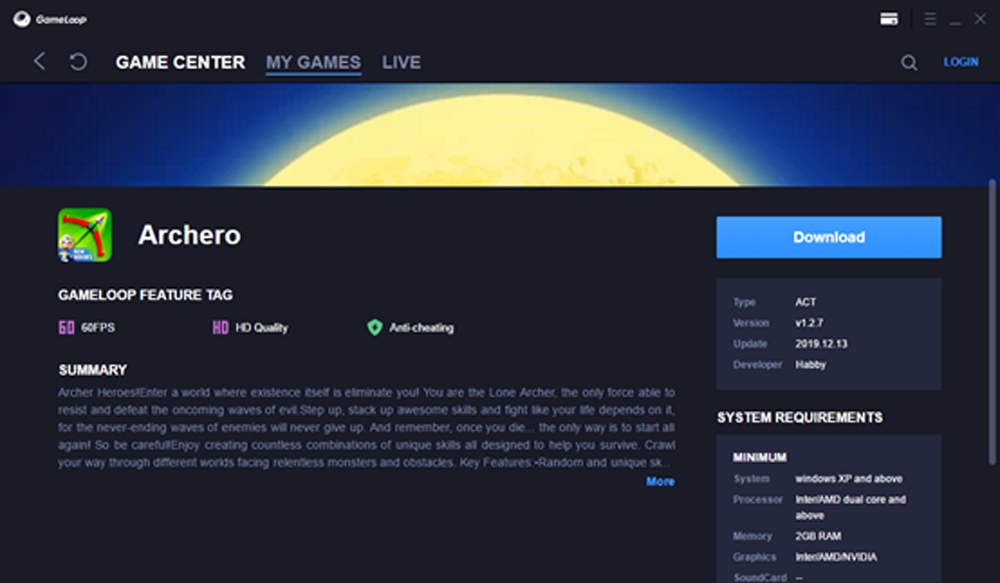Click the Intel/AMD dual core processor value
The height and width of the screenshot is (583, 1000).
click(850, 507)
